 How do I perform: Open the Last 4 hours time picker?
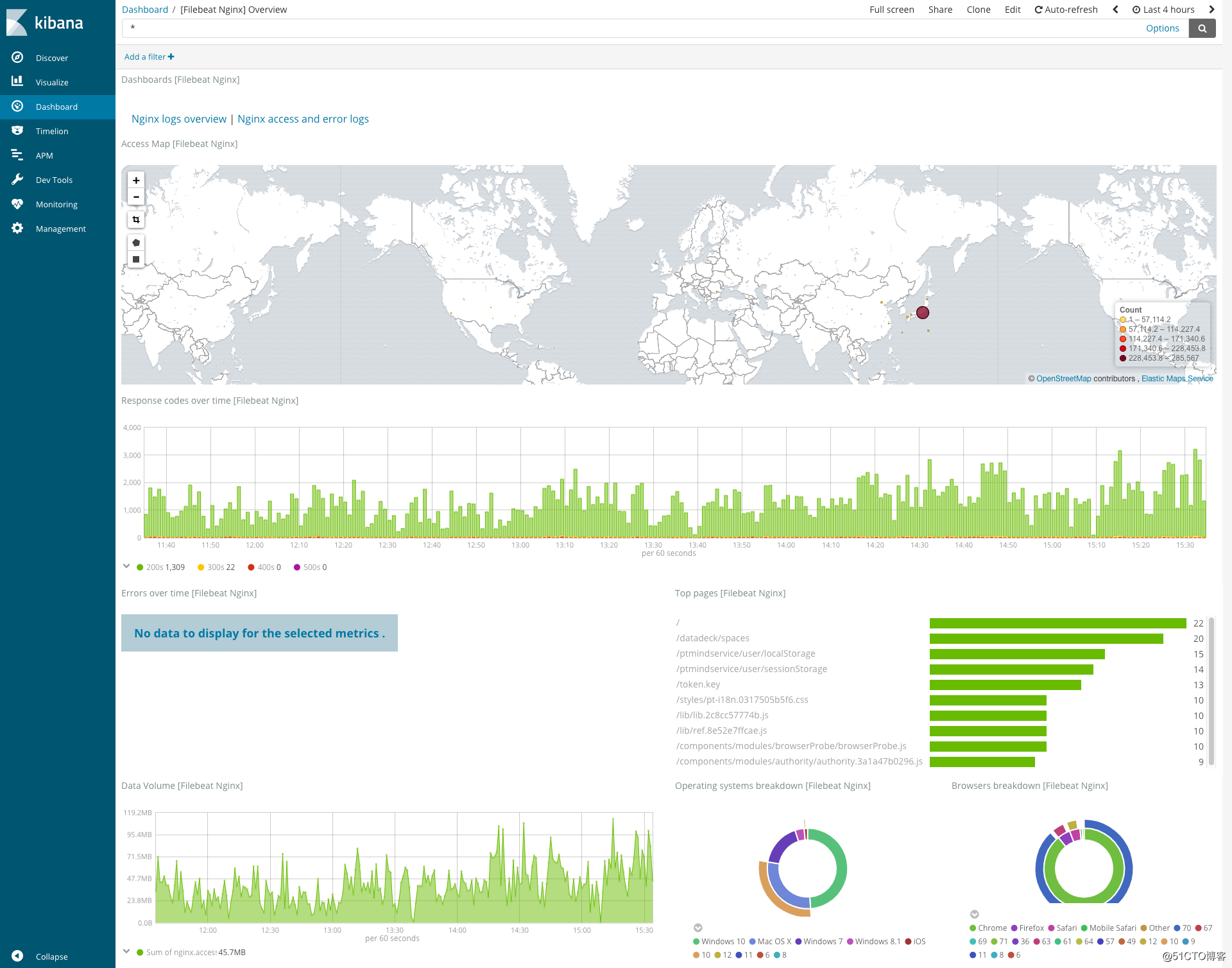(x=1163, y=10)
